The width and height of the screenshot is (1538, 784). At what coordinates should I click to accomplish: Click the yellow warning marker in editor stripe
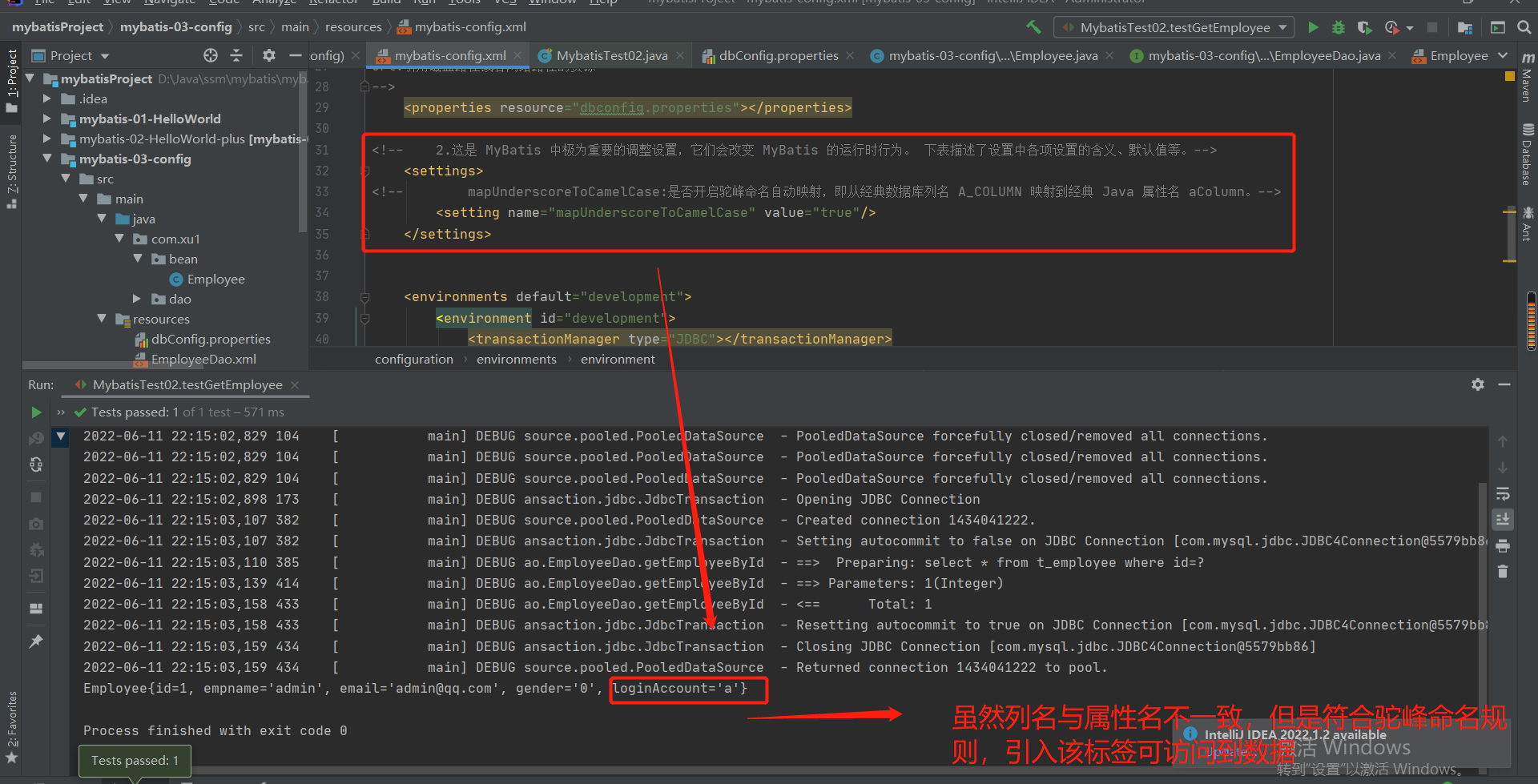(1510, 76)
